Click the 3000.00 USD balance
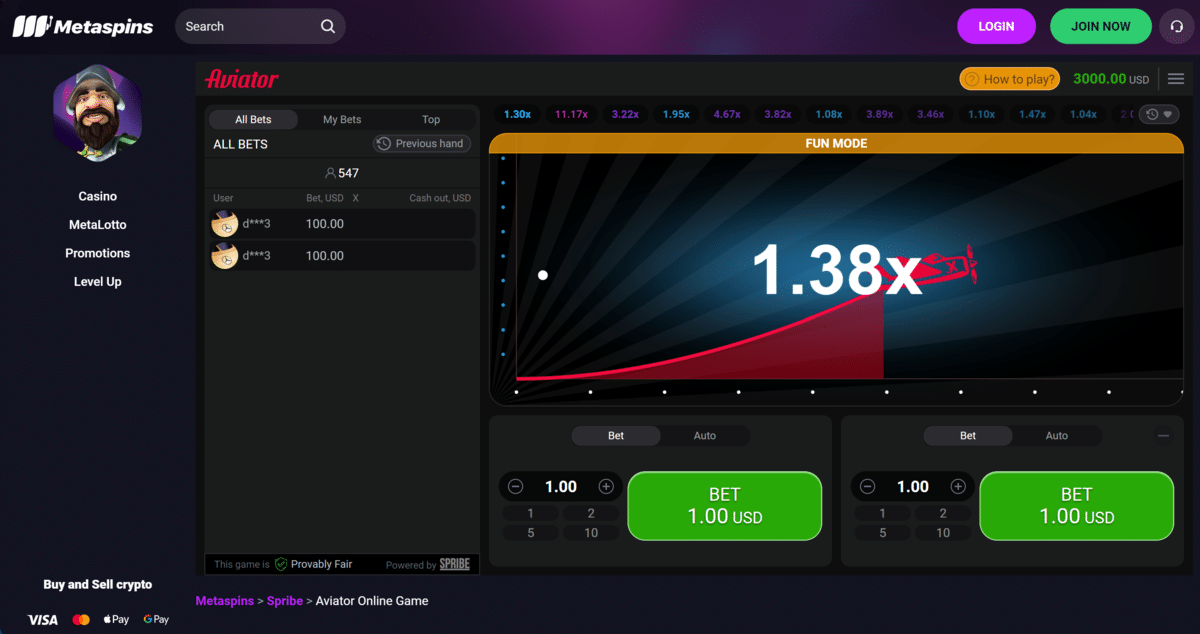The image size is (1200, 634). [x=1111, y=79]
